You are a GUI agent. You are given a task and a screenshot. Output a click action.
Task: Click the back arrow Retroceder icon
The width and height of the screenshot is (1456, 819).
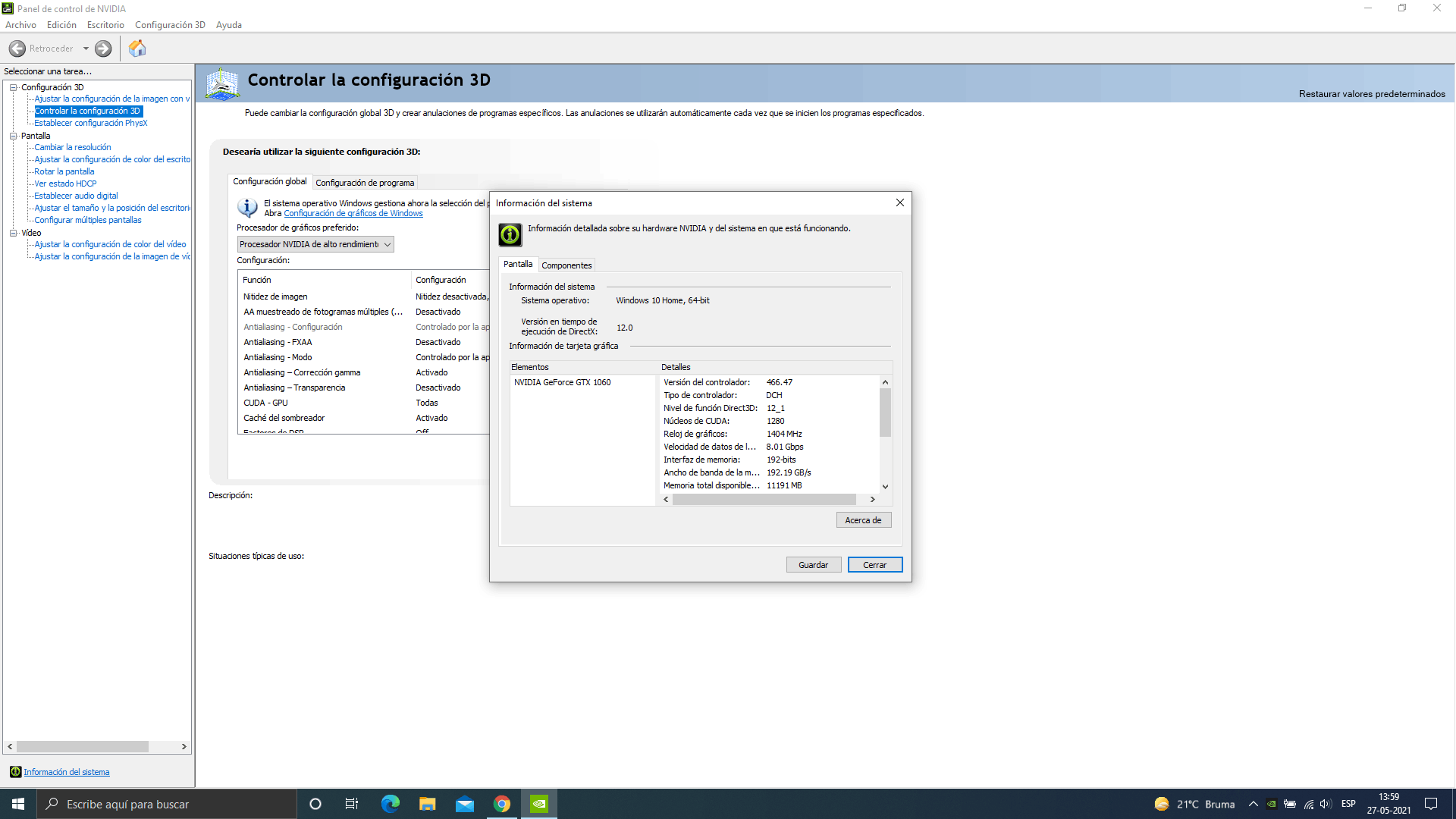(17, 49)
